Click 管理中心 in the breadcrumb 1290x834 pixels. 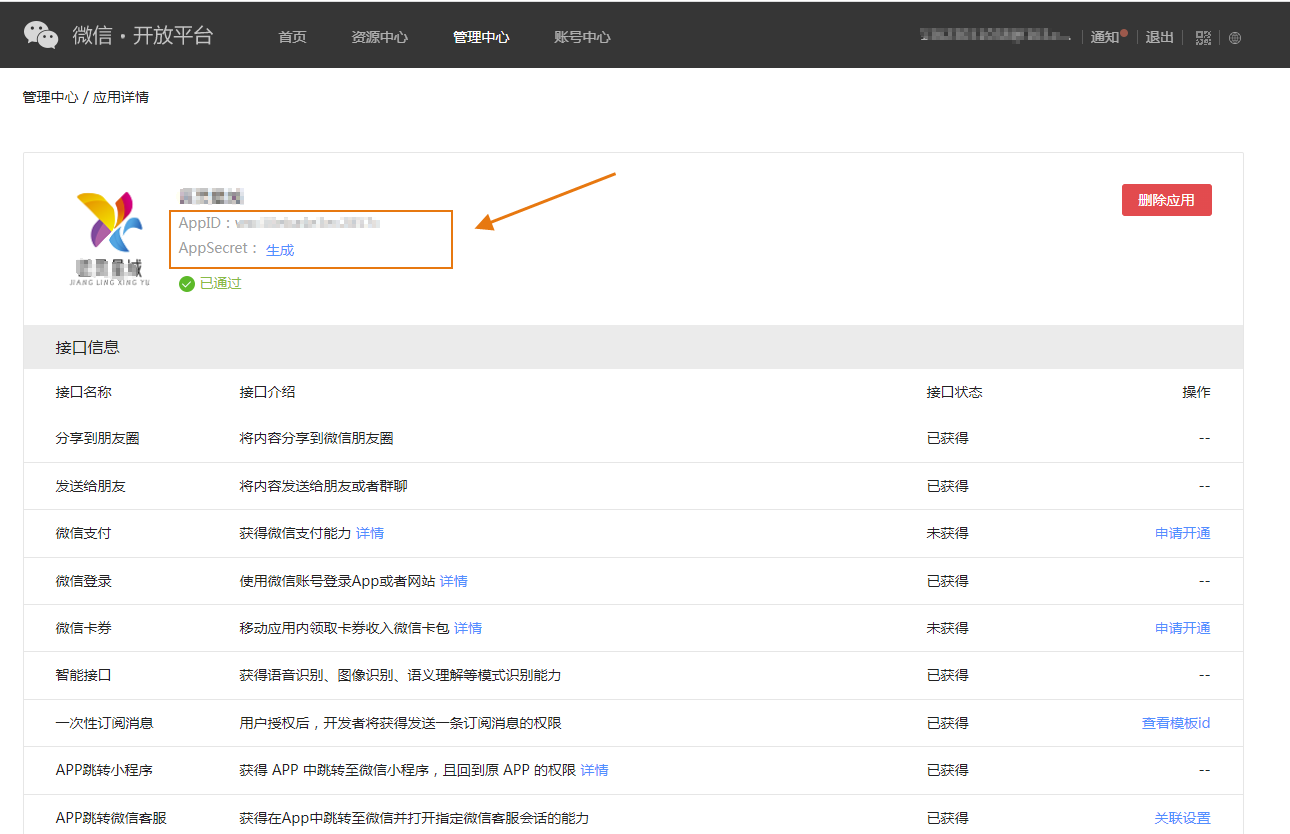pyautogui.click(x=50, y=97)
